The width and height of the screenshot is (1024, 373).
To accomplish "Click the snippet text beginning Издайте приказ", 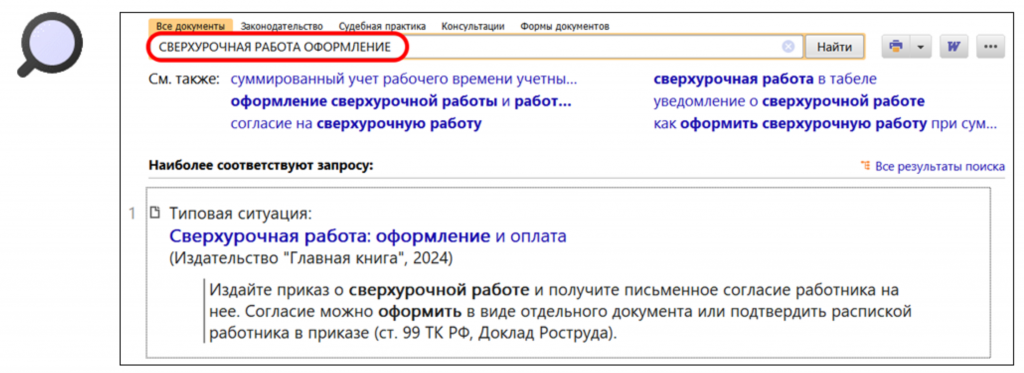I will (560, 311).
